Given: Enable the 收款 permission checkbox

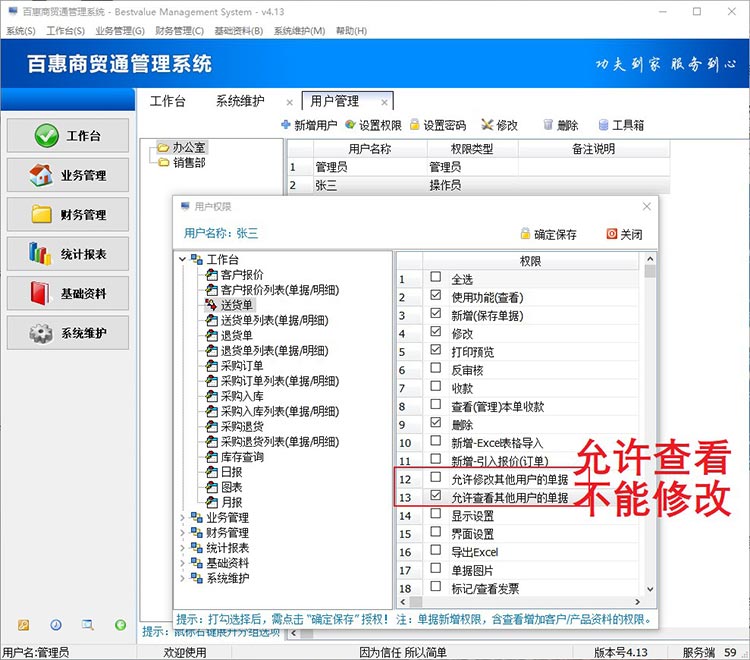Looking at the screenshot, I should [436, 385].
